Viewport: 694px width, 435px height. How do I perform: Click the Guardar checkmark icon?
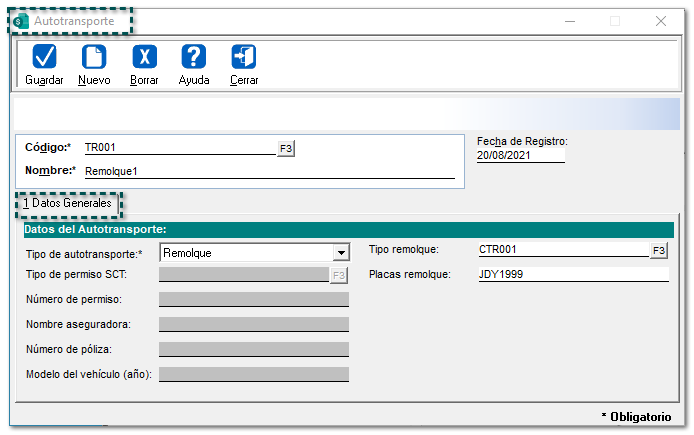(44, 57)
